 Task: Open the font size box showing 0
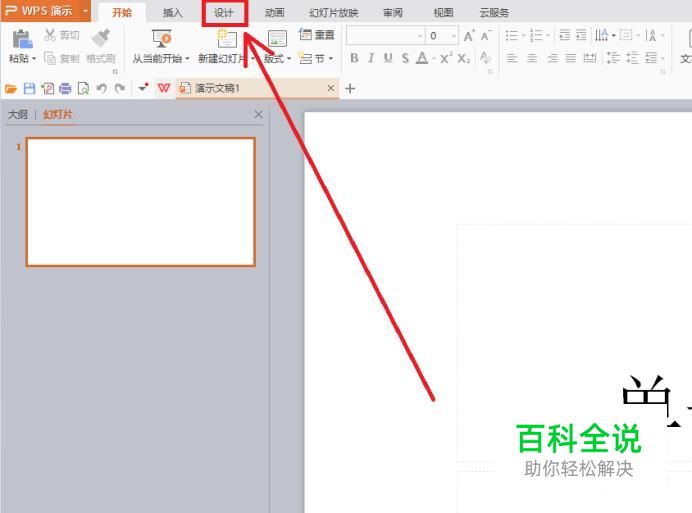441,35
